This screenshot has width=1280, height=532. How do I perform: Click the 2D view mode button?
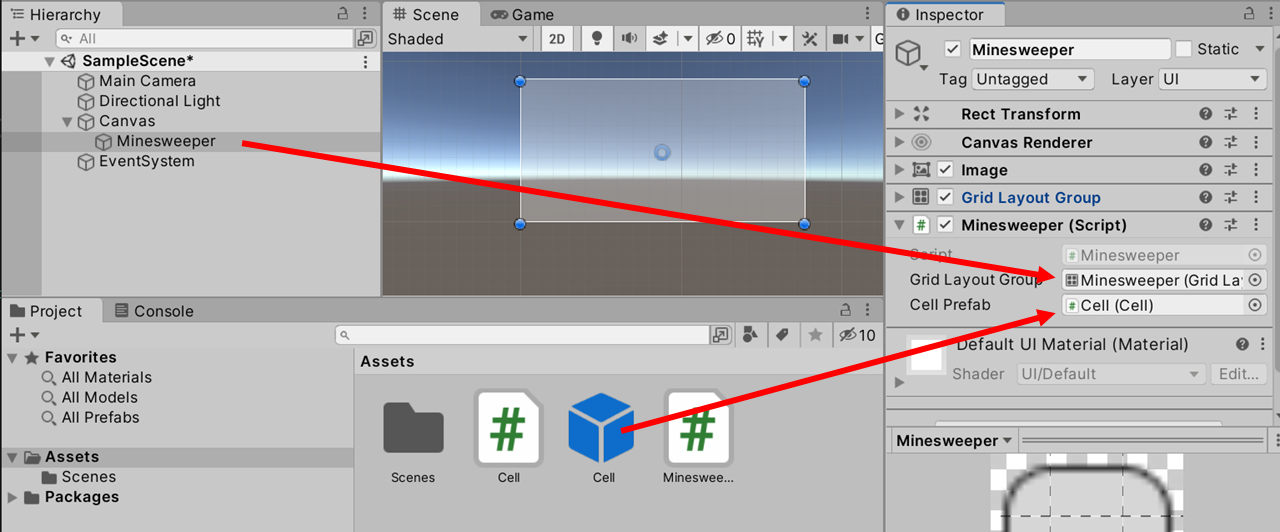(558, 39)
